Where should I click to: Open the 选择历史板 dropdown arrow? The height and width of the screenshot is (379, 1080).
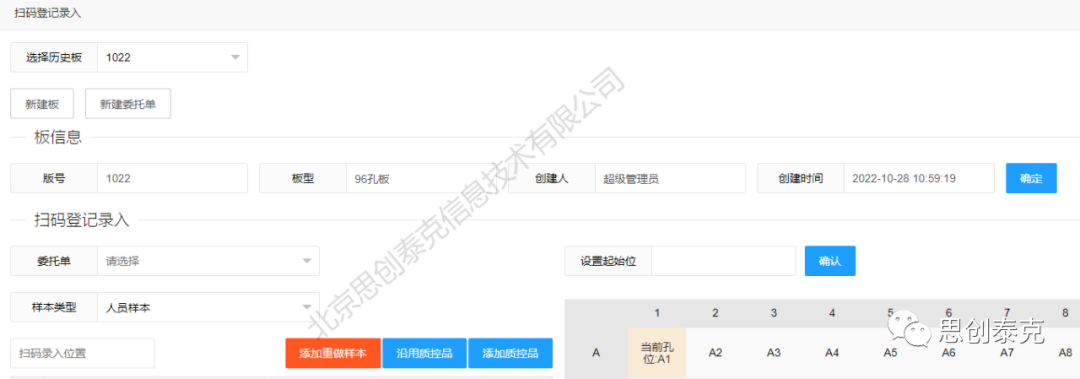pos(236,58)
